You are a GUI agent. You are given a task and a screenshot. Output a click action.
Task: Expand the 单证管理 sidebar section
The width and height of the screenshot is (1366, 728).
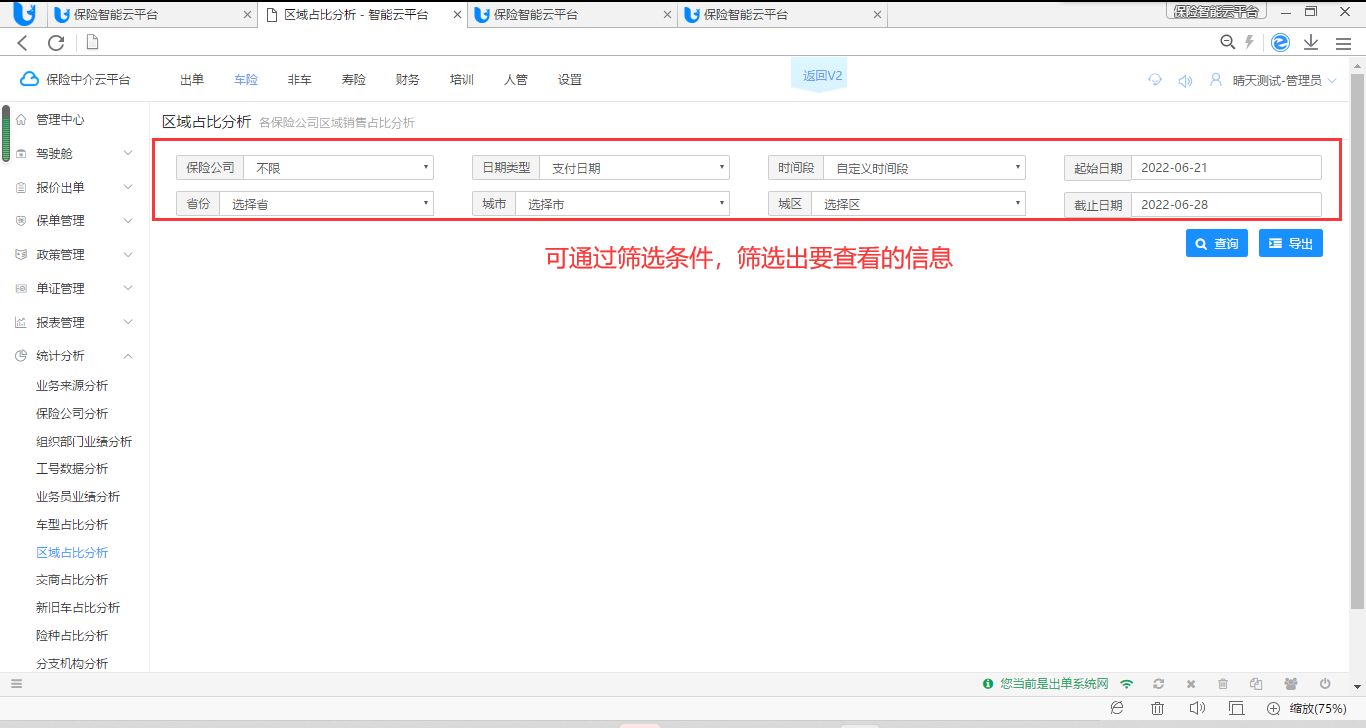pos(75,288)
